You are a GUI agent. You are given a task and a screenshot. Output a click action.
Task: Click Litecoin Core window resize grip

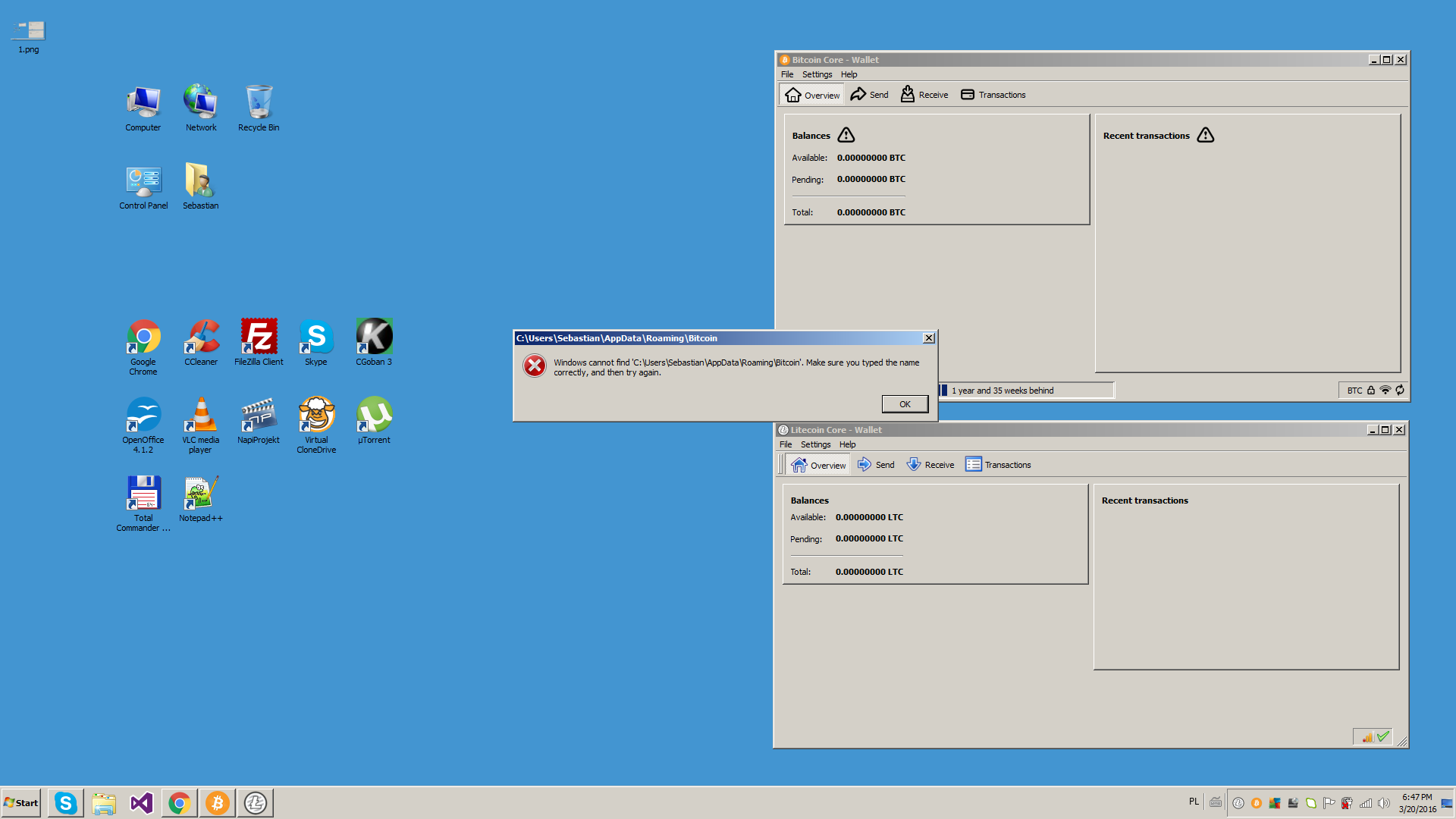tap(1402, 742)
